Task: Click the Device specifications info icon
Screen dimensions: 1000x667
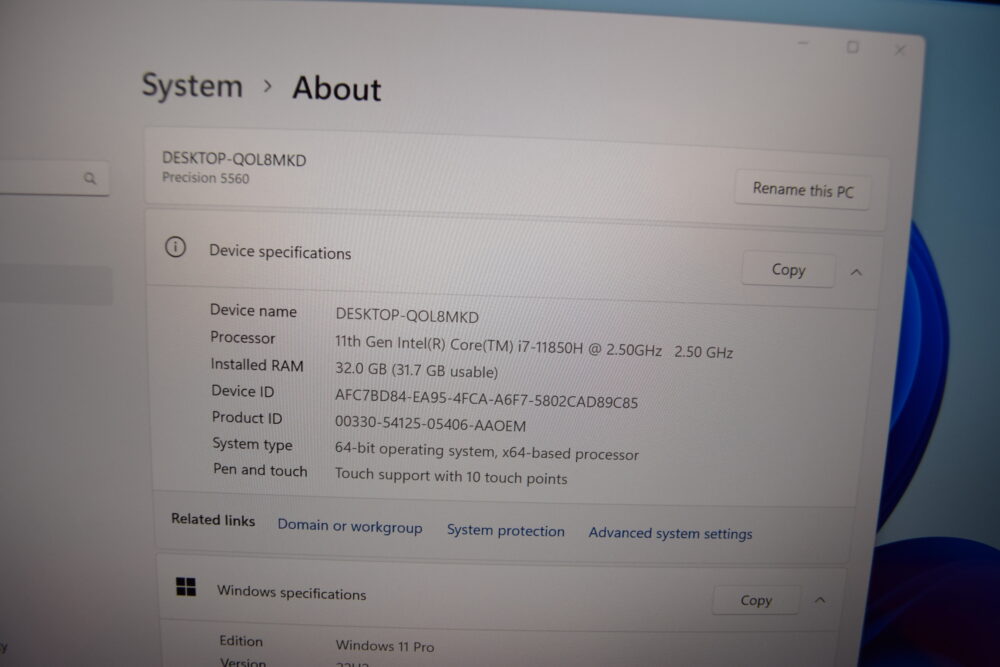Action: click(x=175, y=247)
